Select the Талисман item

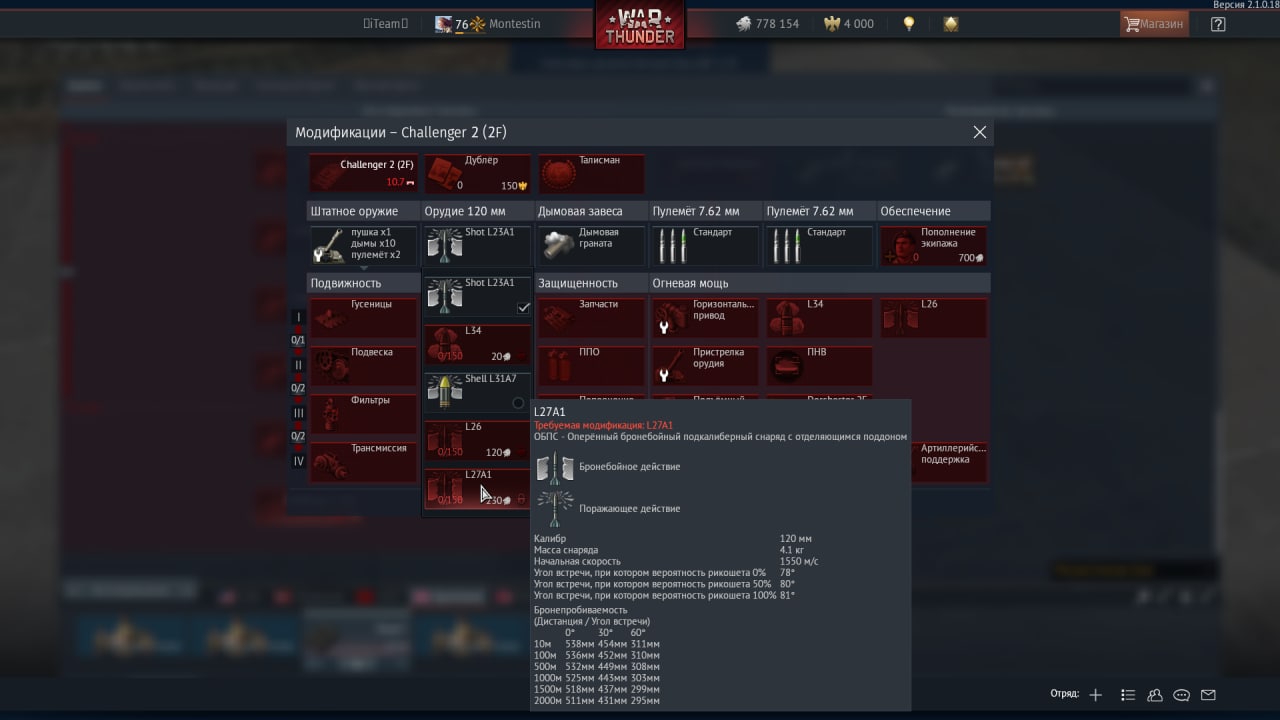tap(591, 174)
